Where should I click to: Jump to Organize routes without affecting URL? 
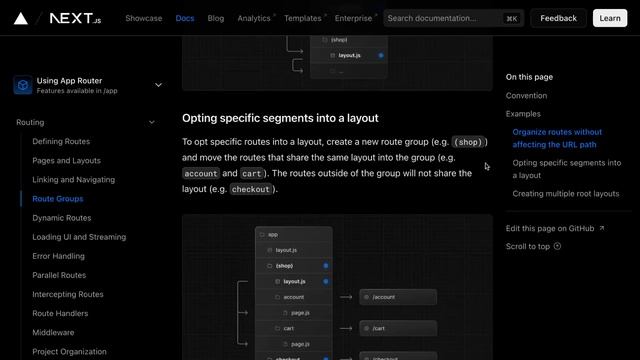point(557,138)
